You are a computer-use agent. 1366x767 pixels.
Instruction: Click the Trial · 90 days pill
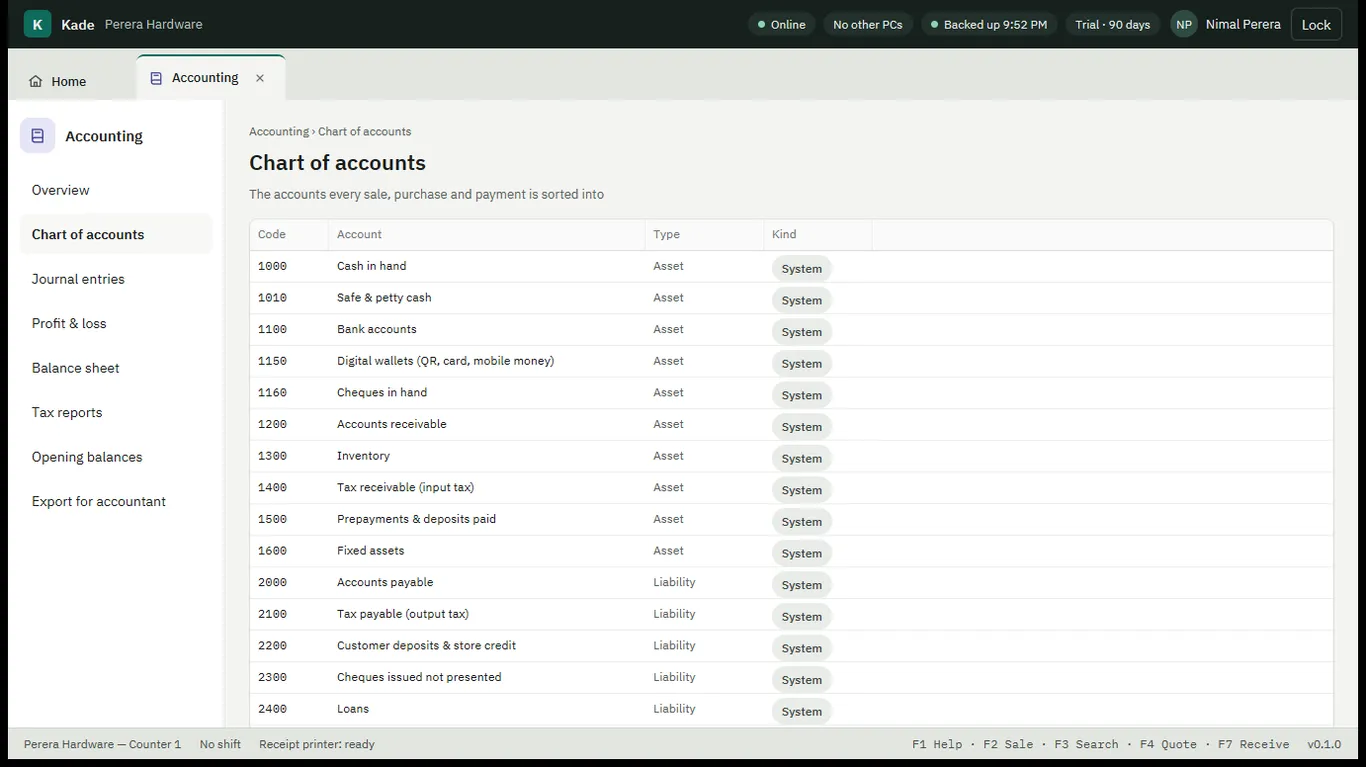(1112, 24)
